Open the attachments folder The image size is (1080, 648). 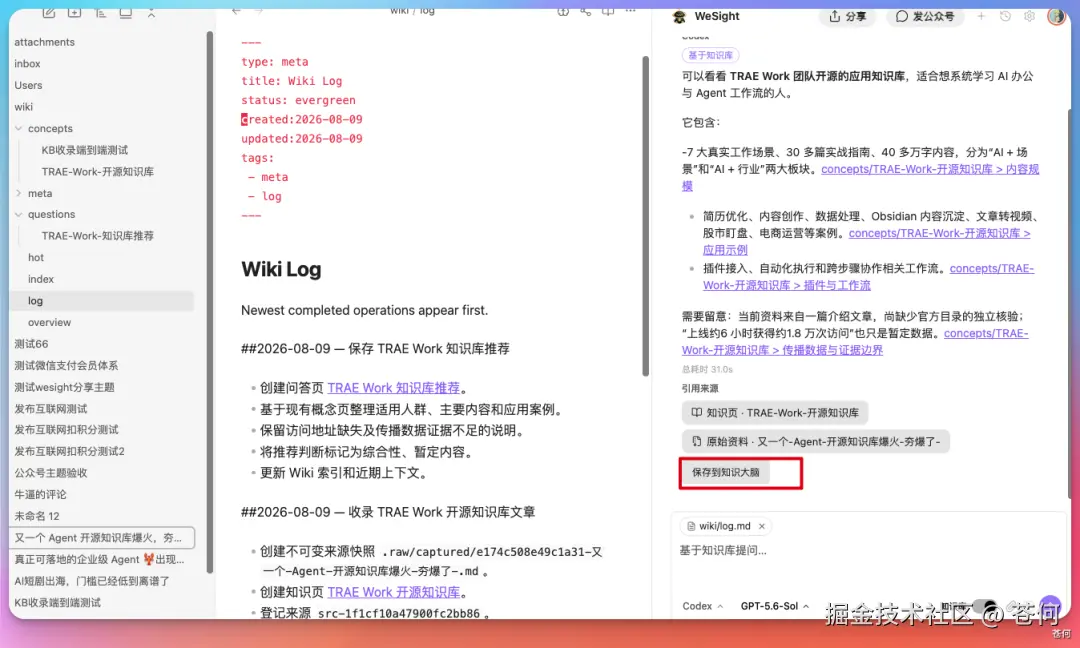pyautogui.click(x=44, y=42)
